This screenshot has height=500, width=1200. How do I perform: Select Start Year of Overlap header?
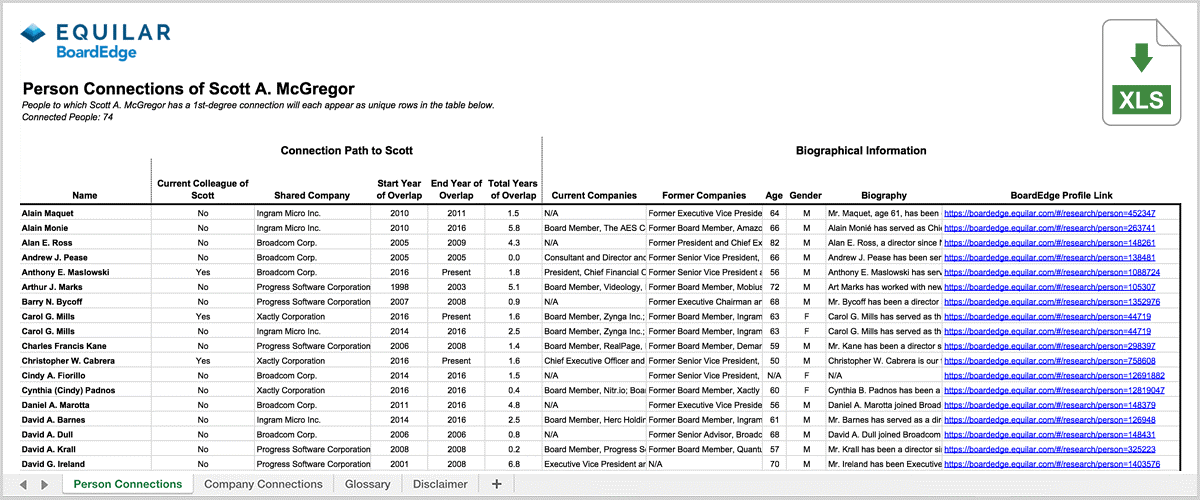click(x=398, y=189)
